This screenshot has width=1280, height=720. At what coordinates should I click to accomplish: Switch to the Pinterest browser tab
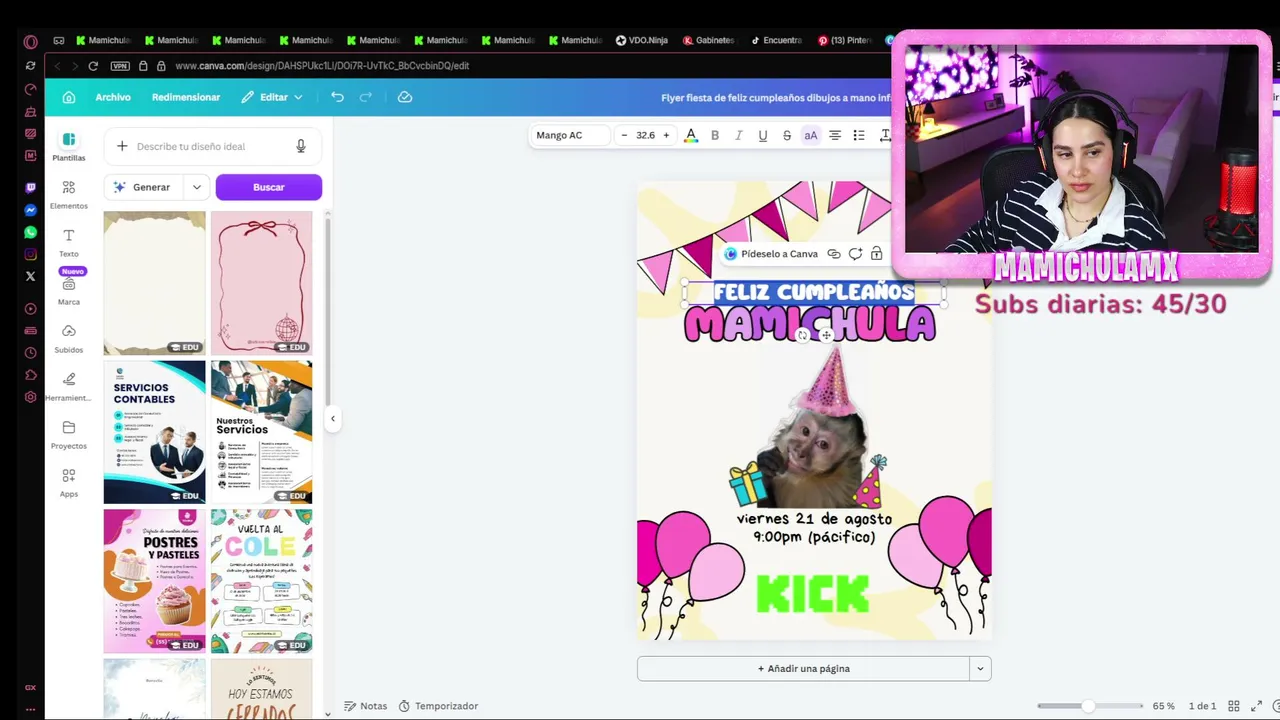[x=845, y=40]
